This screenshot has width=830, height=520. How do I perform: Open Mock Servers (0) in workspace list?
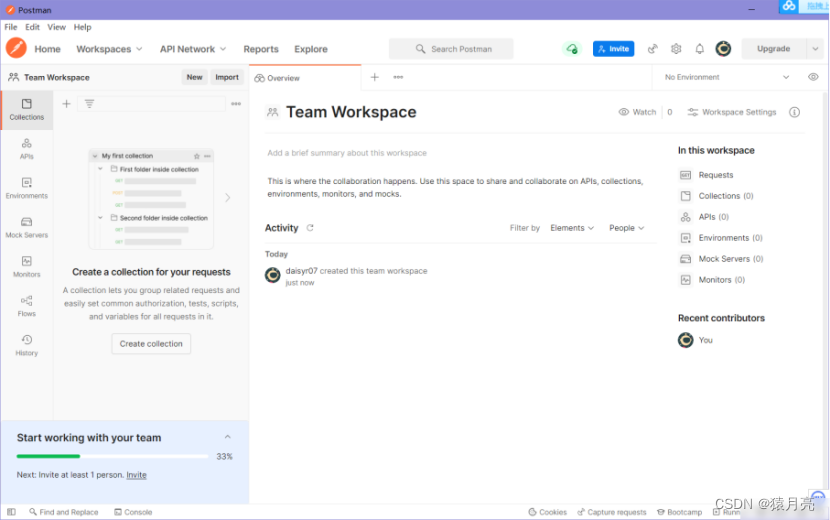721,259
